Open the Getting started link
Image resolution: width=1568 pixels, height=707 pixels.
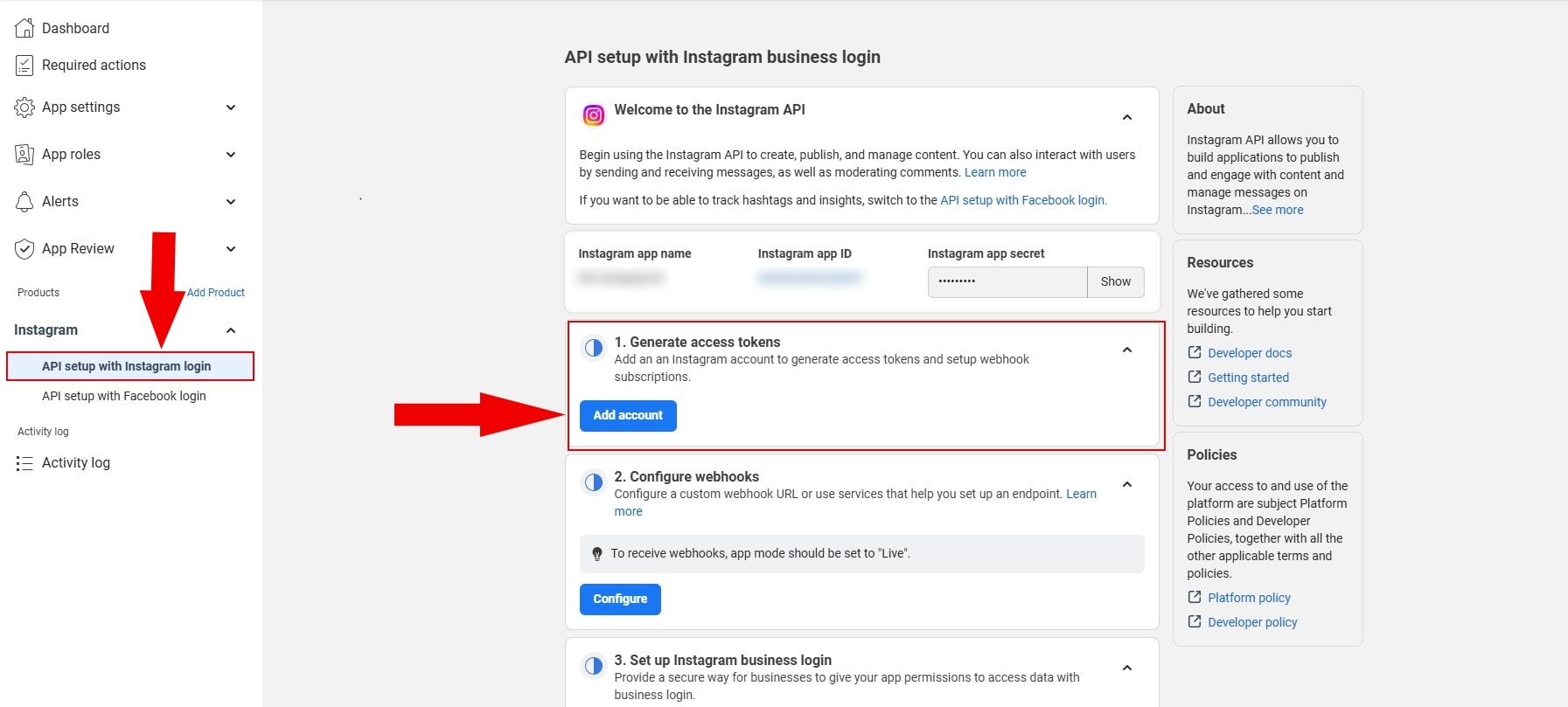(1249, 378)
